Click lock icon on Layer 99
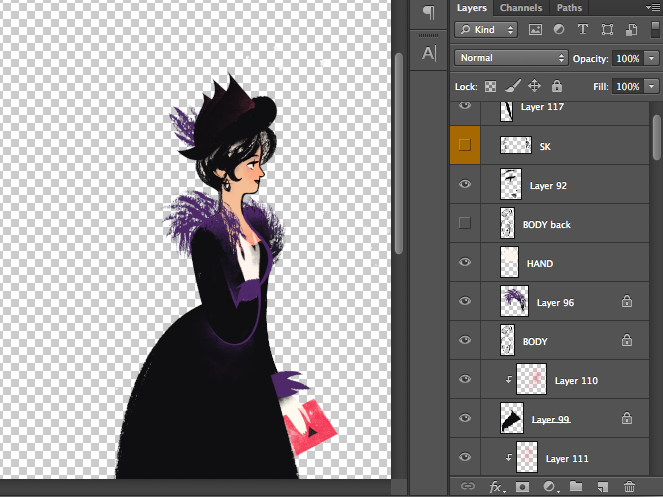This screenshot has width=663, height=497. click(x=627, y=418)
